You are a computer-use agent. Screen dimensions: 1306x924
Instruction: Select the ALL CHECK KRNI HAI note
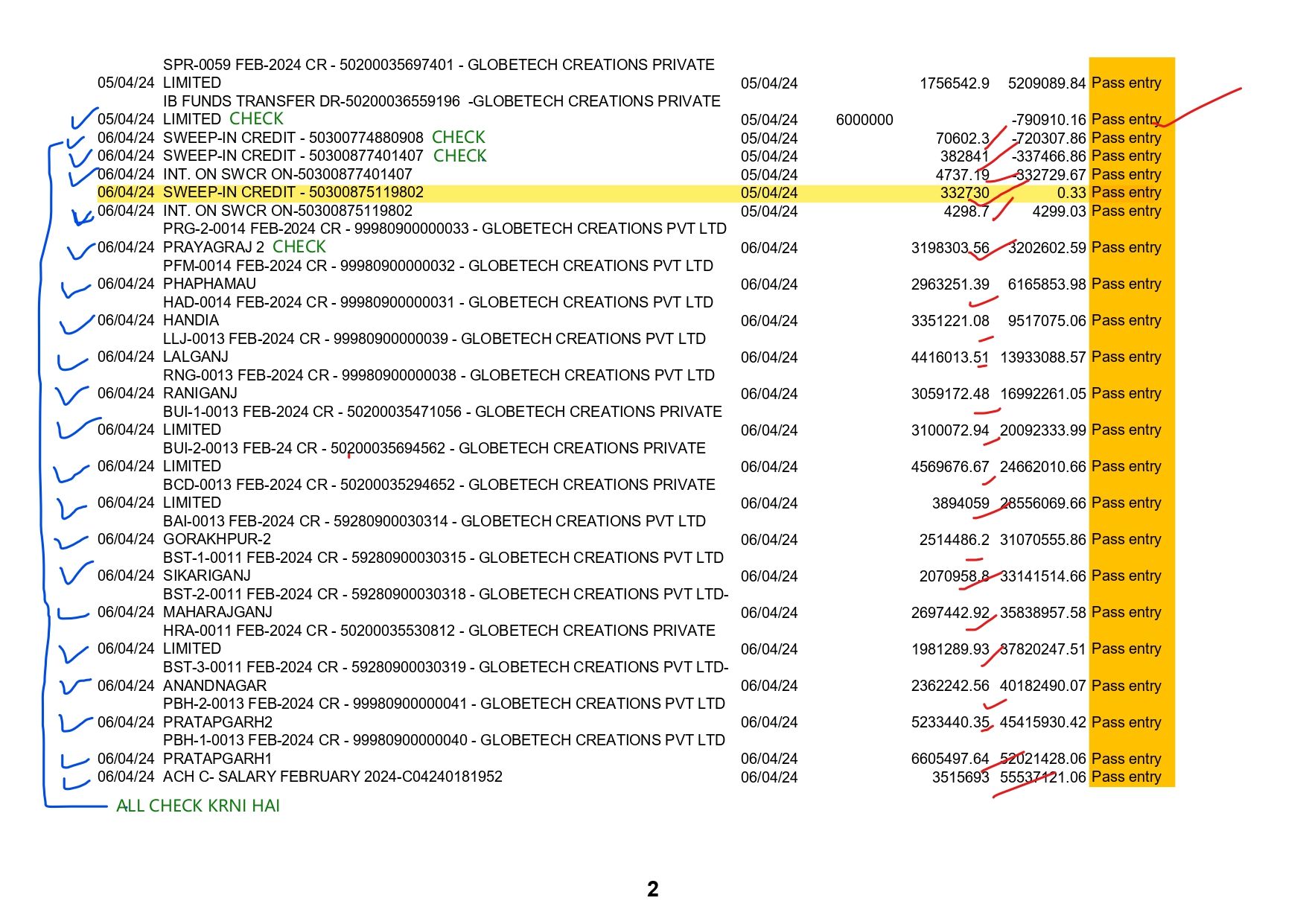[198, 806]
